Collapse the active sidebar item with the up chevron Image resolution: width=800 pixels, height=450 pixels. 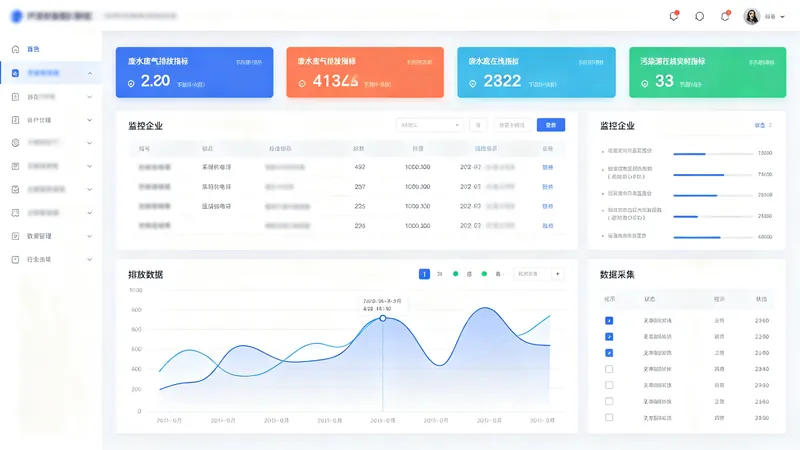click(x=90, y=73)
